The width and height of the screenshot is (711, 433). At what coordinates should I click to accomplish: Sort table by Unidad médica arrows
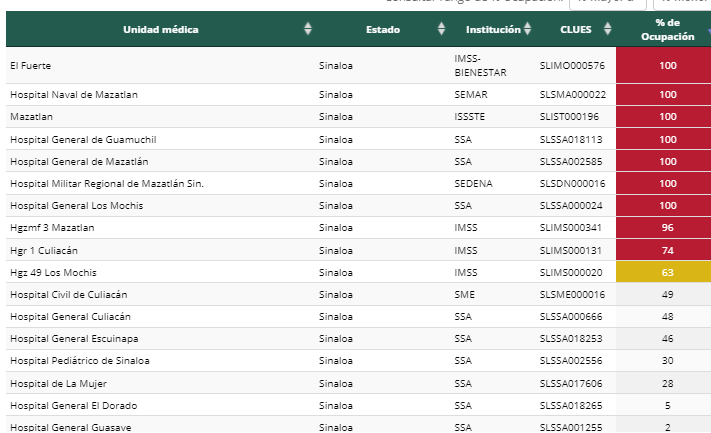point(308,29)
